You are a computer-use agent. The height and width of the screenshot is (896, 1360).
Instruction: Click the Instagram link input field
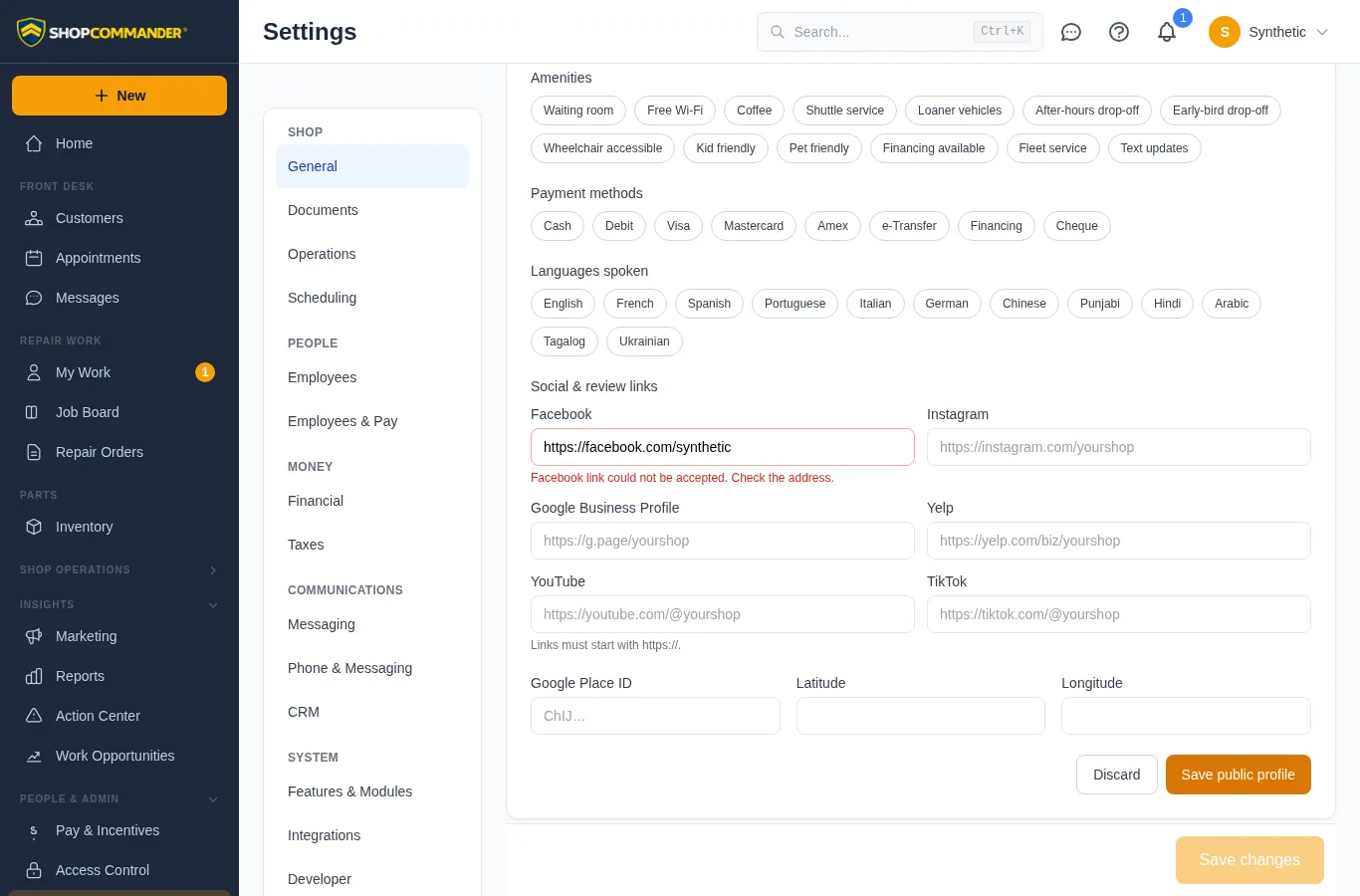point(1119,447)
